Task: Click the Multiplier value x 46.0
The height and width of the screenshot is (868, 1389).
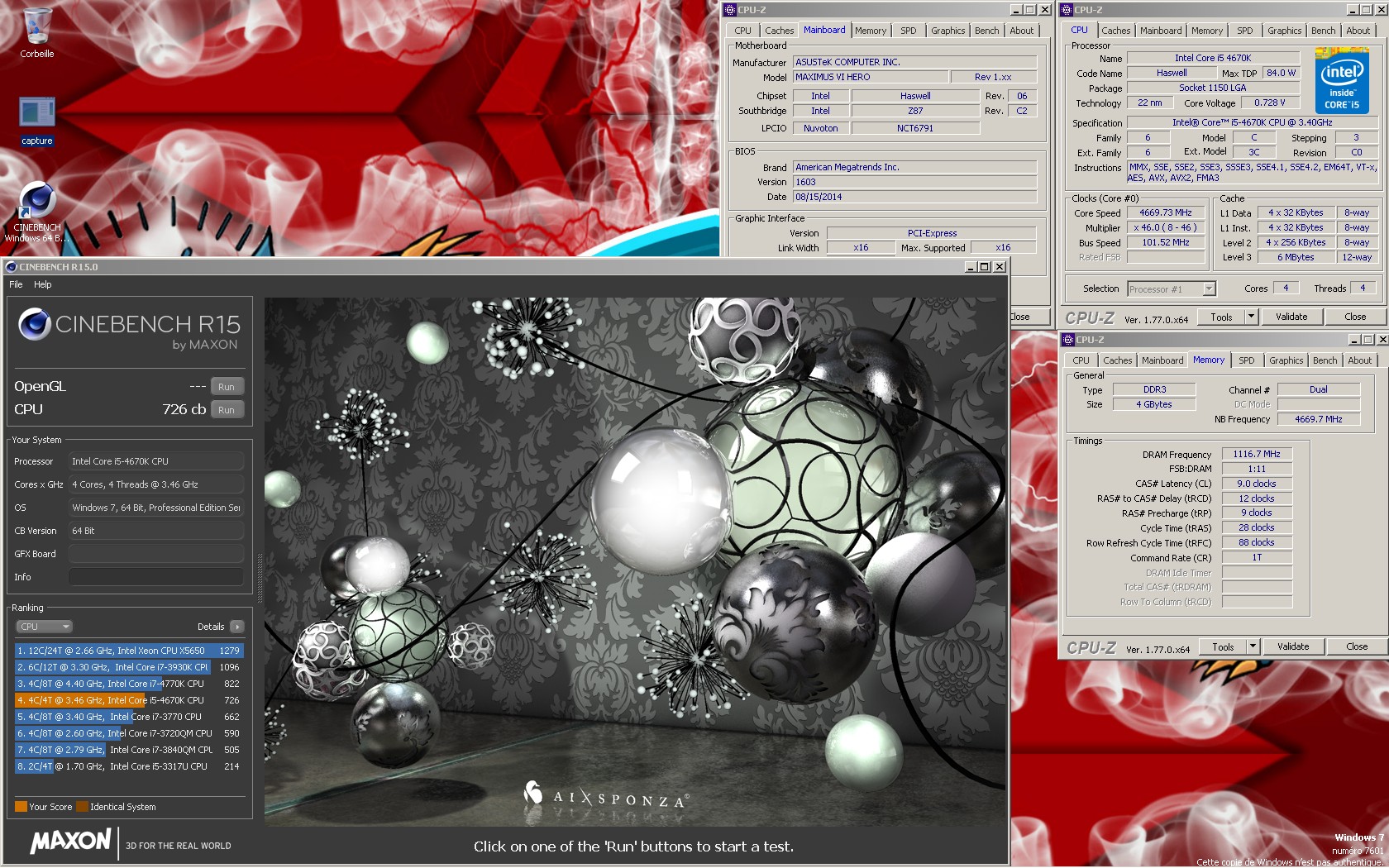Action: pos(1166,227)
